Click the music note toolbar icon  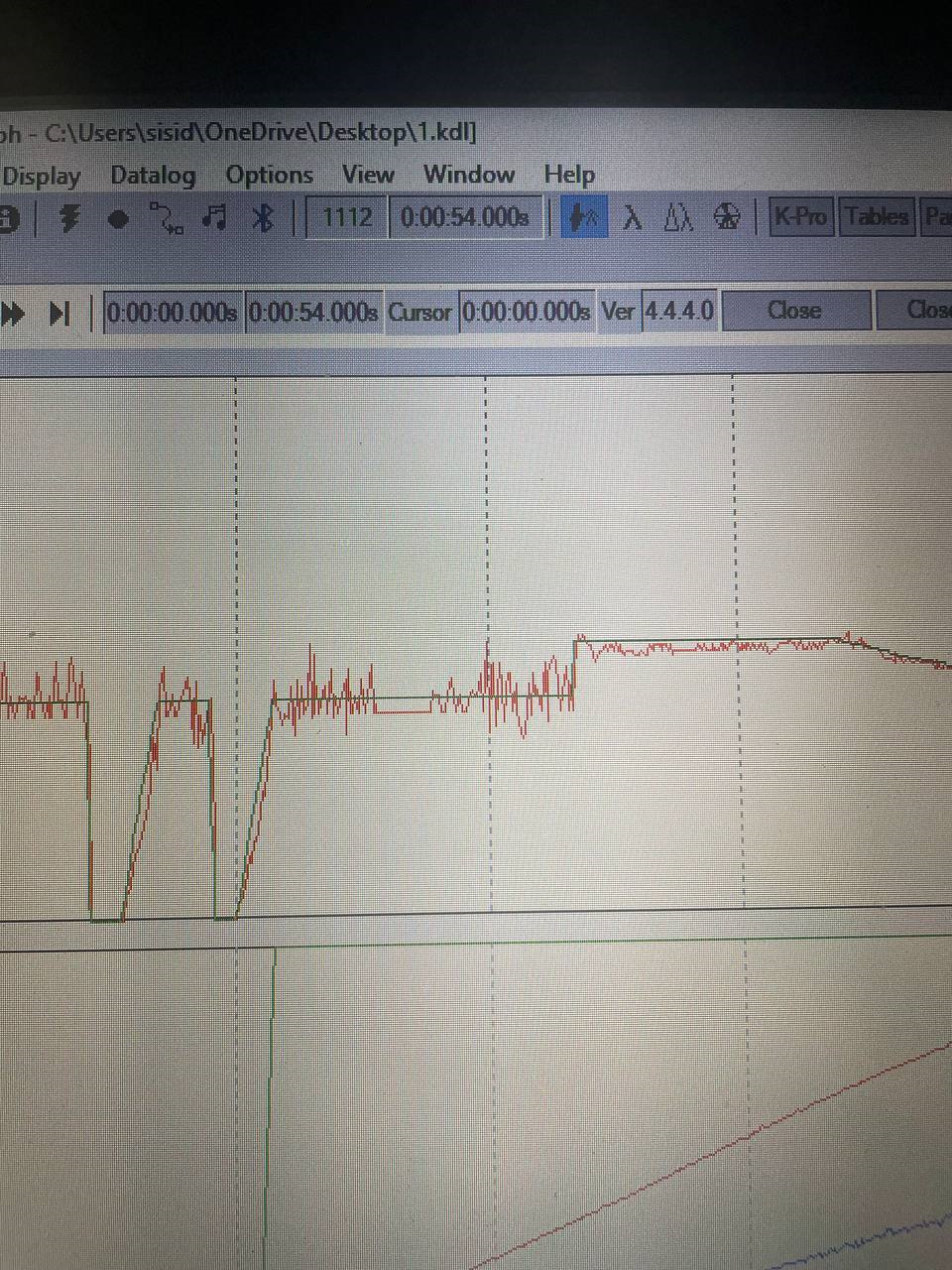point(214,217)
